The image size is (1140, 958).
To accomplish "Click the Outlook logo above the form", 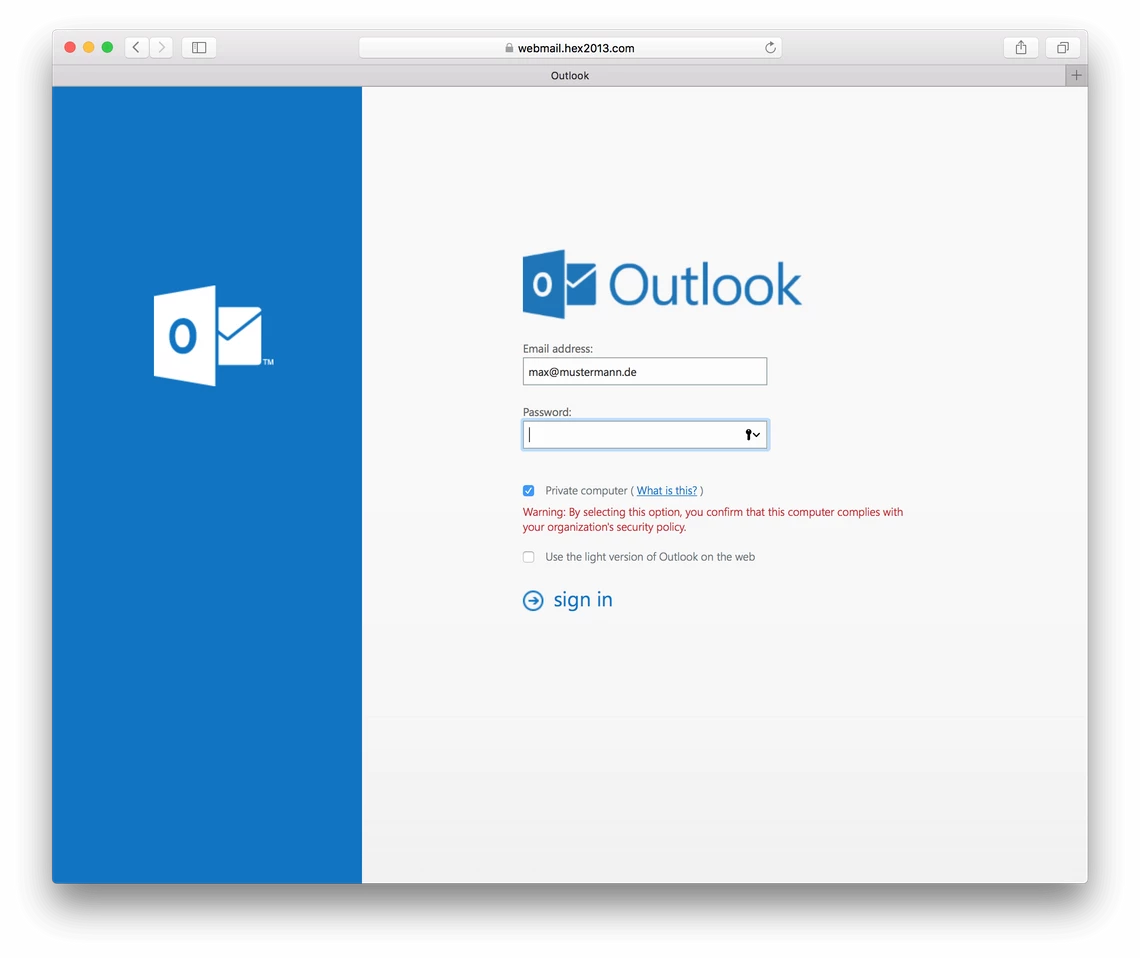I will point(662,284).
